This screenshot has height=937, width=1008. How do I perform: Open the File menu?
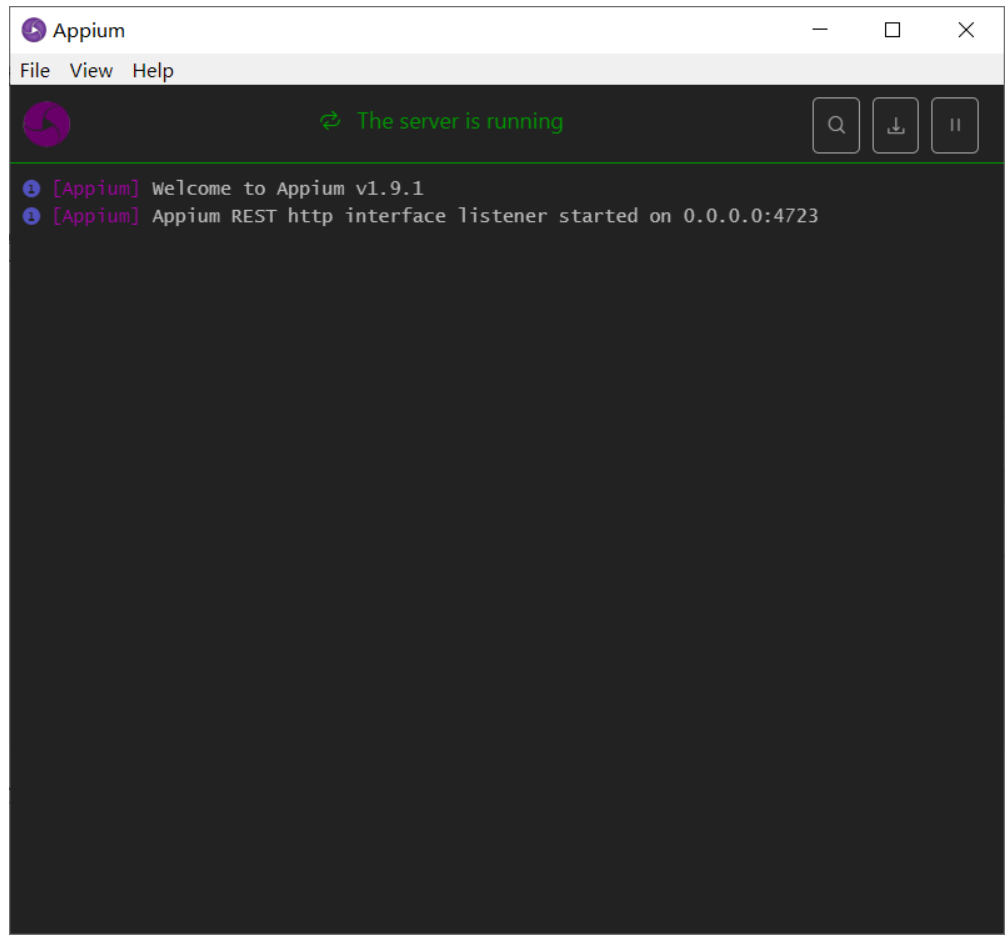(35, 70)
